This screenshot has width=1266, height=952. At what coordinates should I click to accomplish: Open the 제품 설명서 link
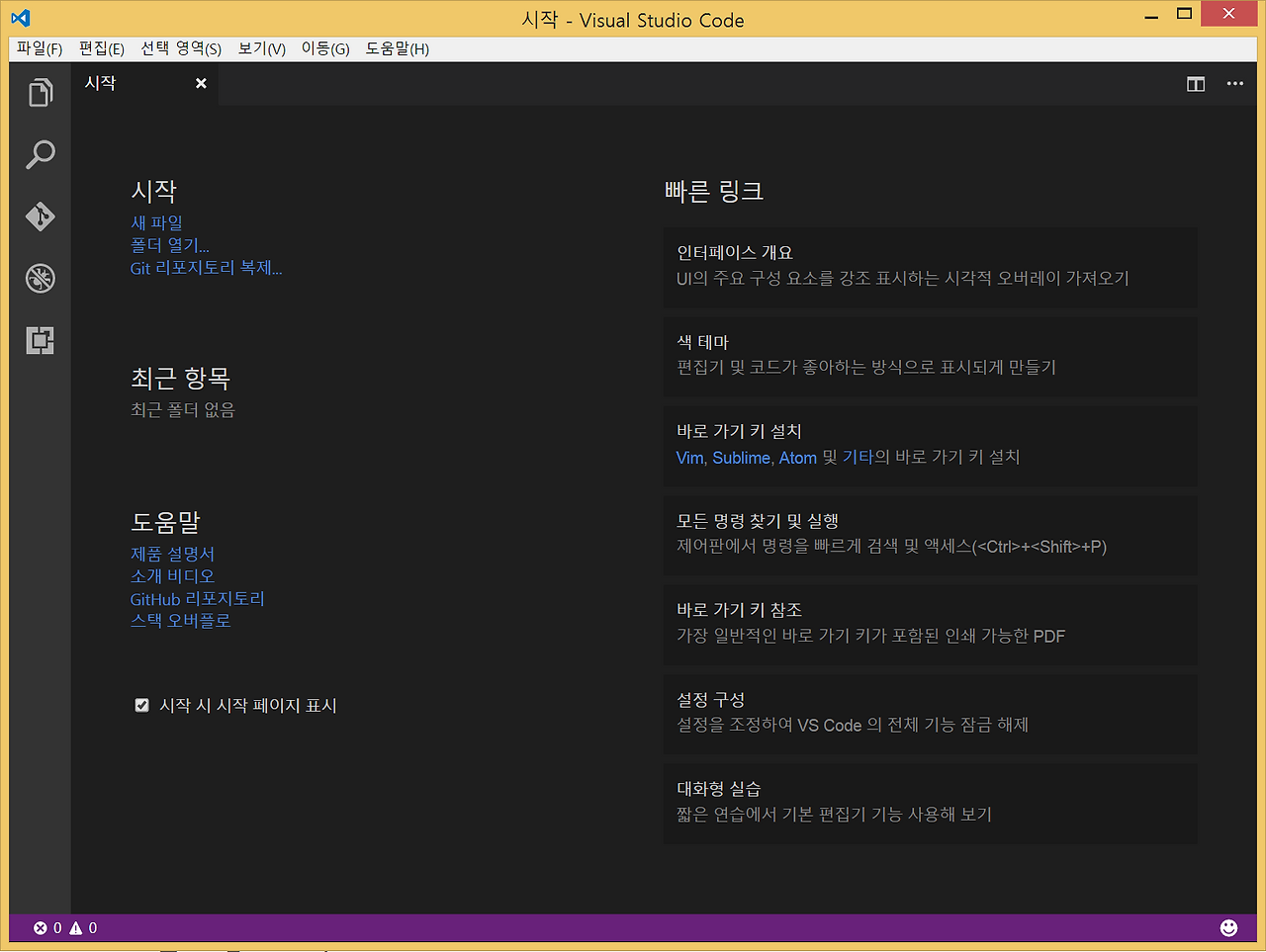click(x=173, y=555)
